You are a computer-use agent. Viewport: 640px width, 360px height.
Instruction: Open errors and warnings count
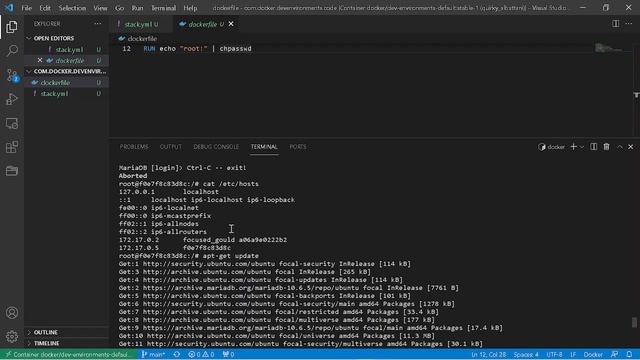pos(201,354)
